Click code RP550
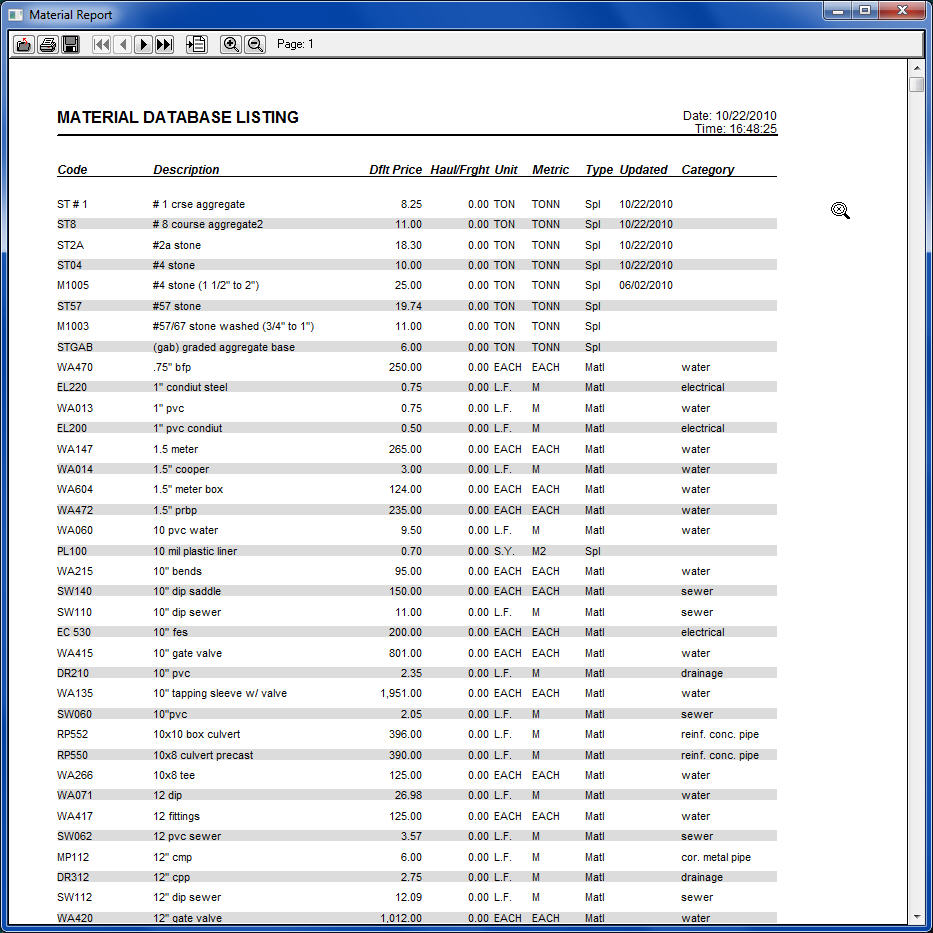 coord(72,756)
